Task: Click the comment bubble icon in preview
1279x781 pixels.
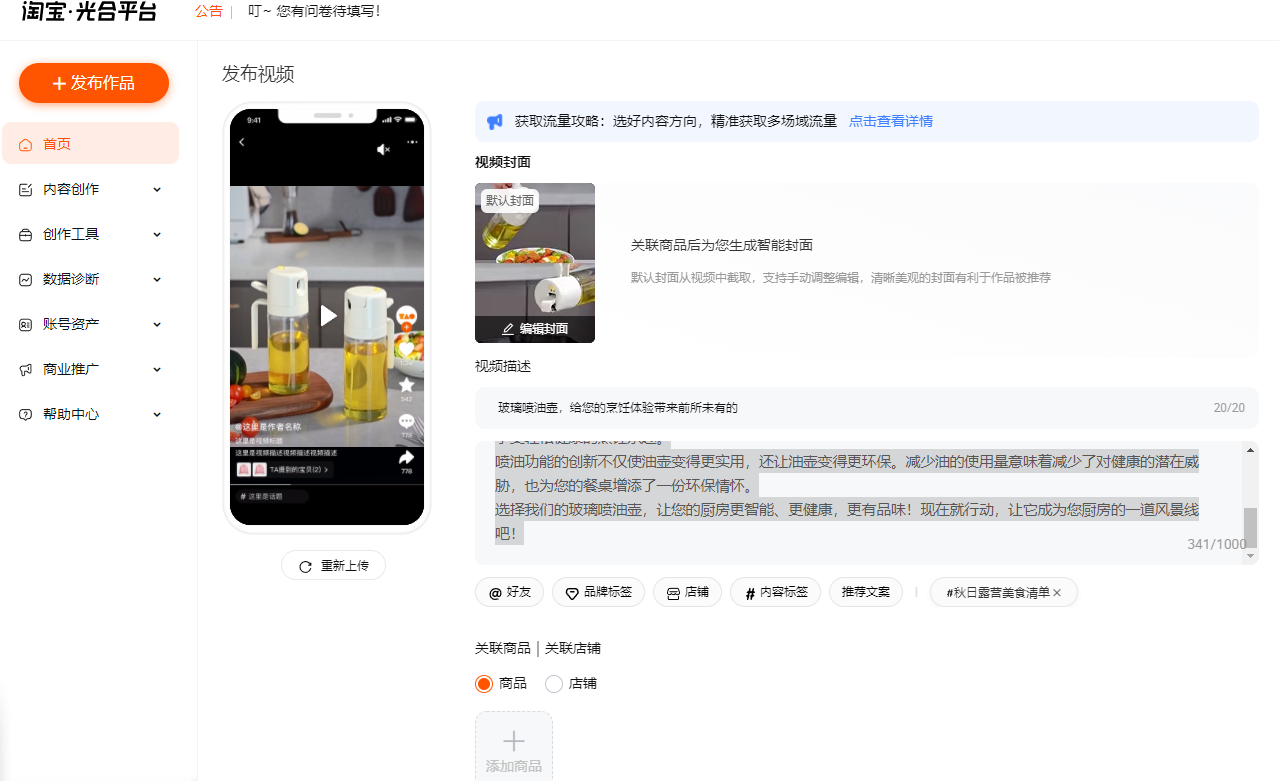Action: [x=406, y=421]
